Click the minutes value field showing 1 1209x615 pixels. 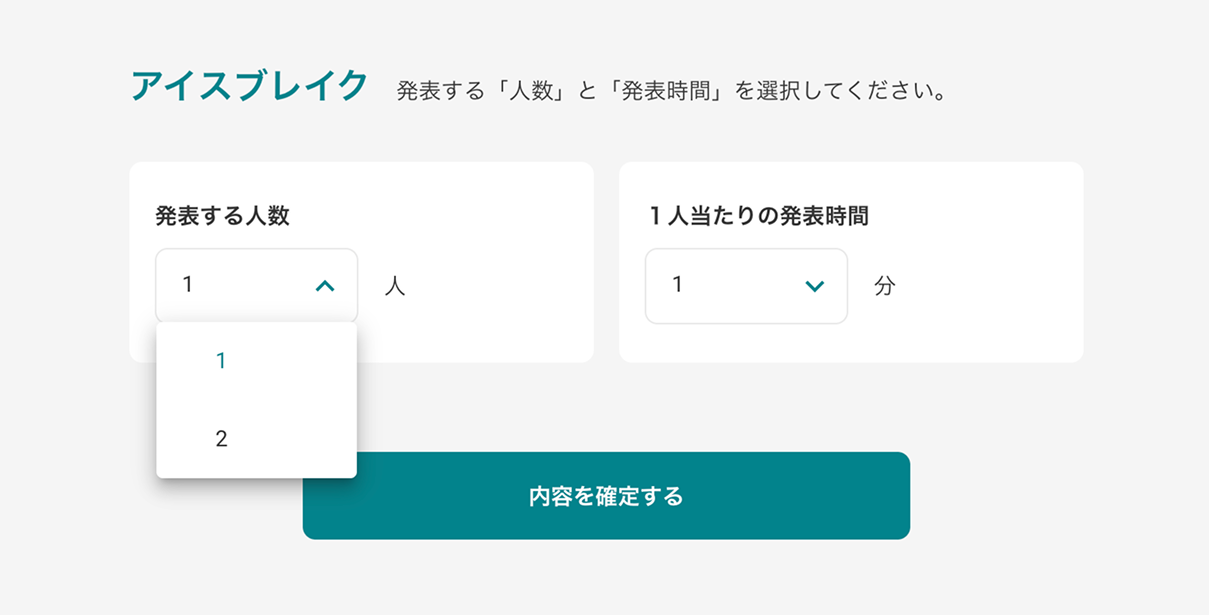[x=700, y=285]
